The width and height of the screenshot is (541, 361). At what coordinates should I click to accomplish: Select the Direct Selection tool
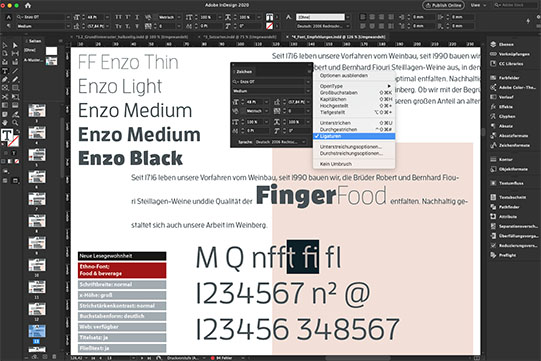(15, 45)
